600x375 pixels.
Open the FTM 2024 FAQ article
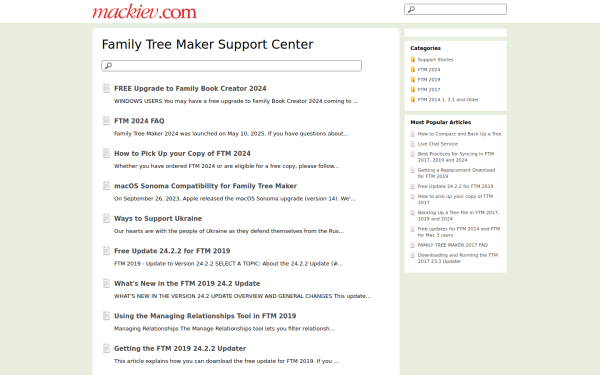(x=139, y=121)
